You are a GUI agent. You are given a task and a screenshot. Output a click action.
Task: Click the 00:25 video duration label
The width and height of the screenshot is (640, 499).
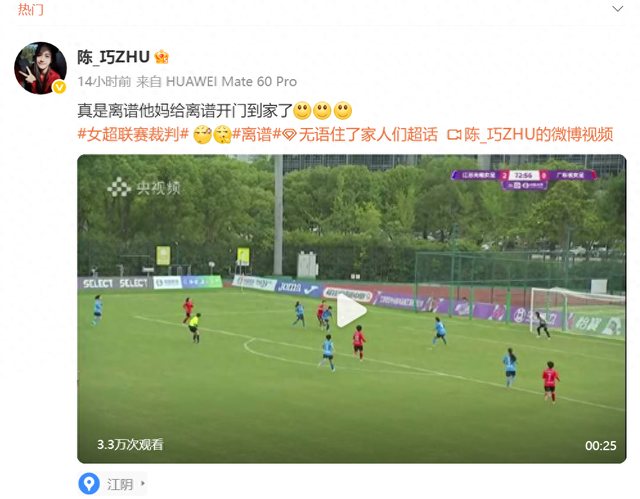(600, 446)
